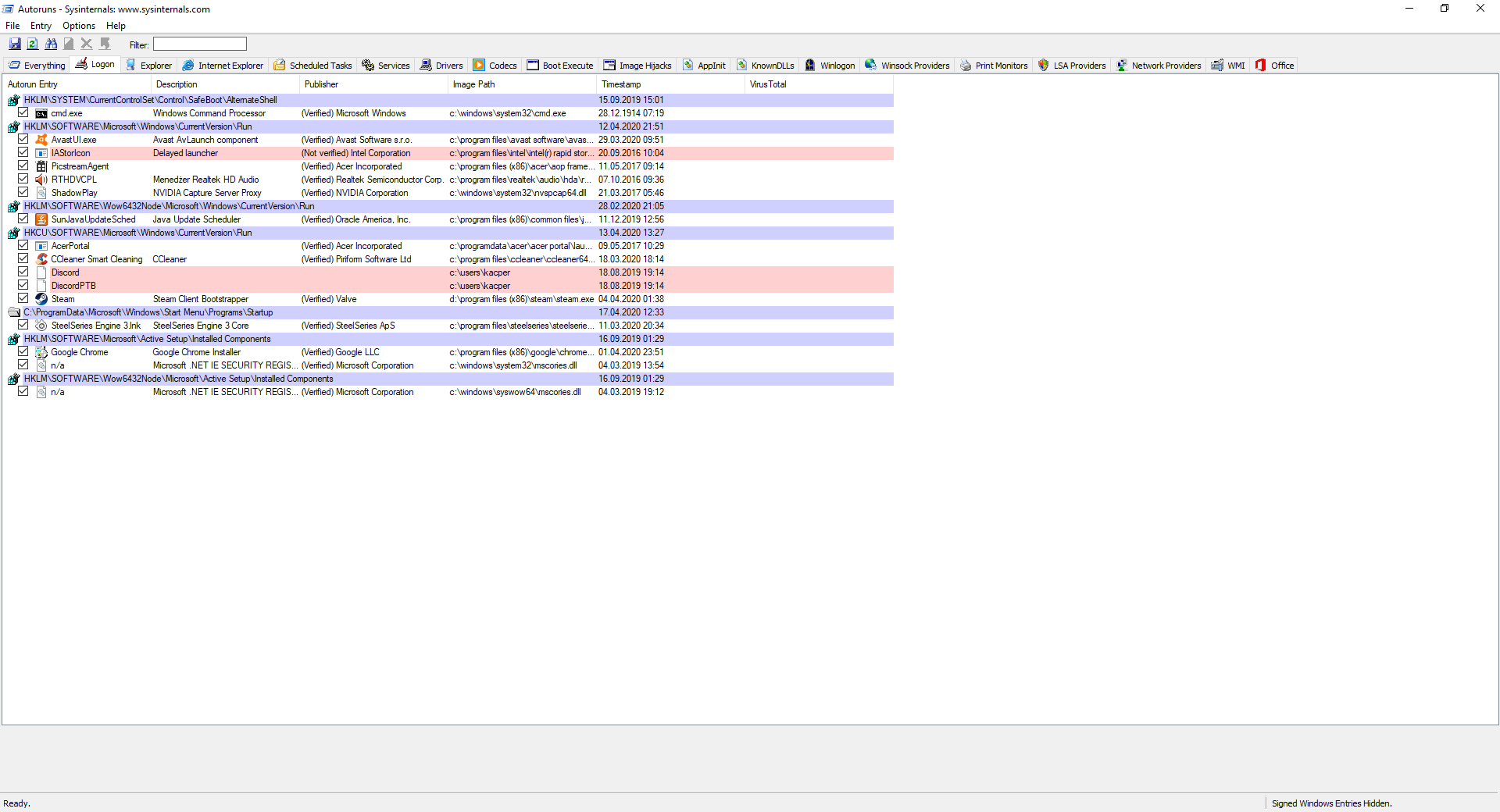This screenshot has height=812, width=1500.
Task: Click the CCleaner icon in CCleaner Smart Cleaning row
Action: point(41,259)
